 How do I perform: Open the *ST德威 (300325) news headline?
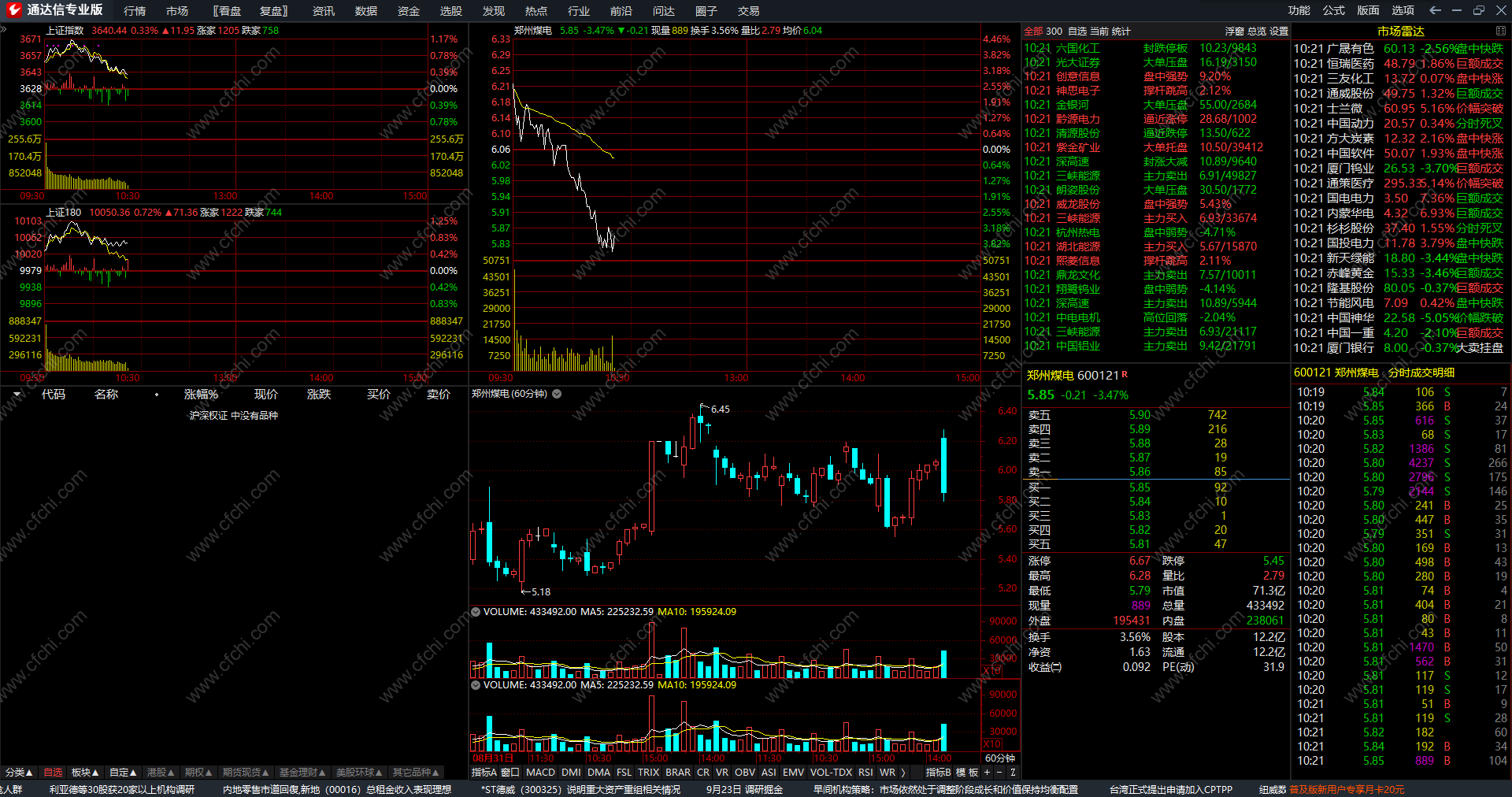point(580,789)
